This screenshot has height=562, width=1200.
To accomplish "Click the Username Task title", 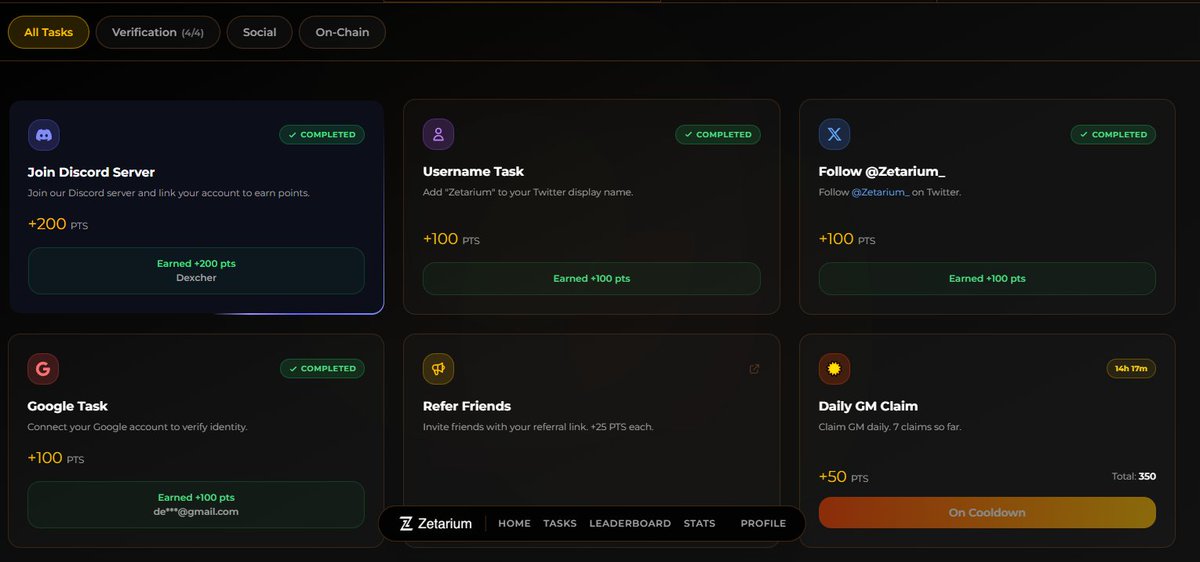I will click(x=473, y=172).
